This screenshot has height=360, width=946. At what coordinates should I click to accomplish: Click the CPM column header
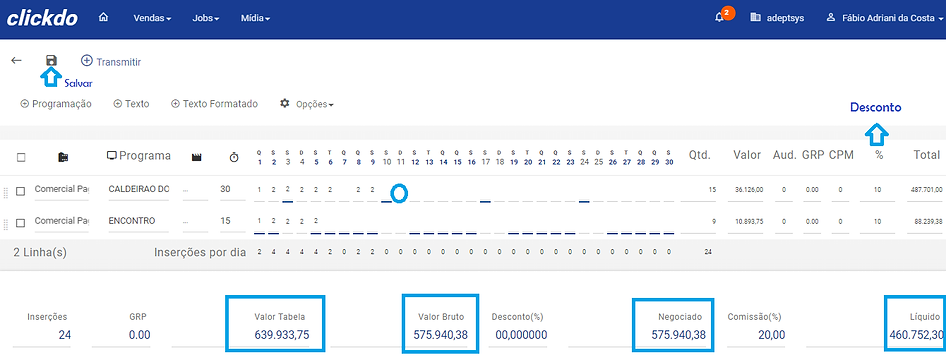point(841,156)
